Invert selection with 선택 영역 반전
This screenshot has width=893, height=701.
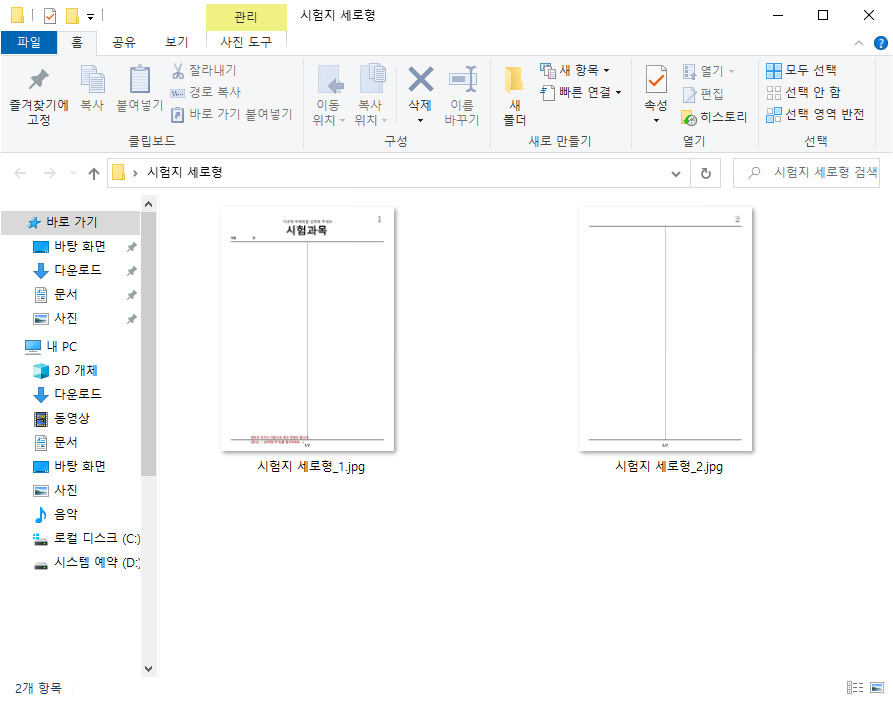coord(807,113)
